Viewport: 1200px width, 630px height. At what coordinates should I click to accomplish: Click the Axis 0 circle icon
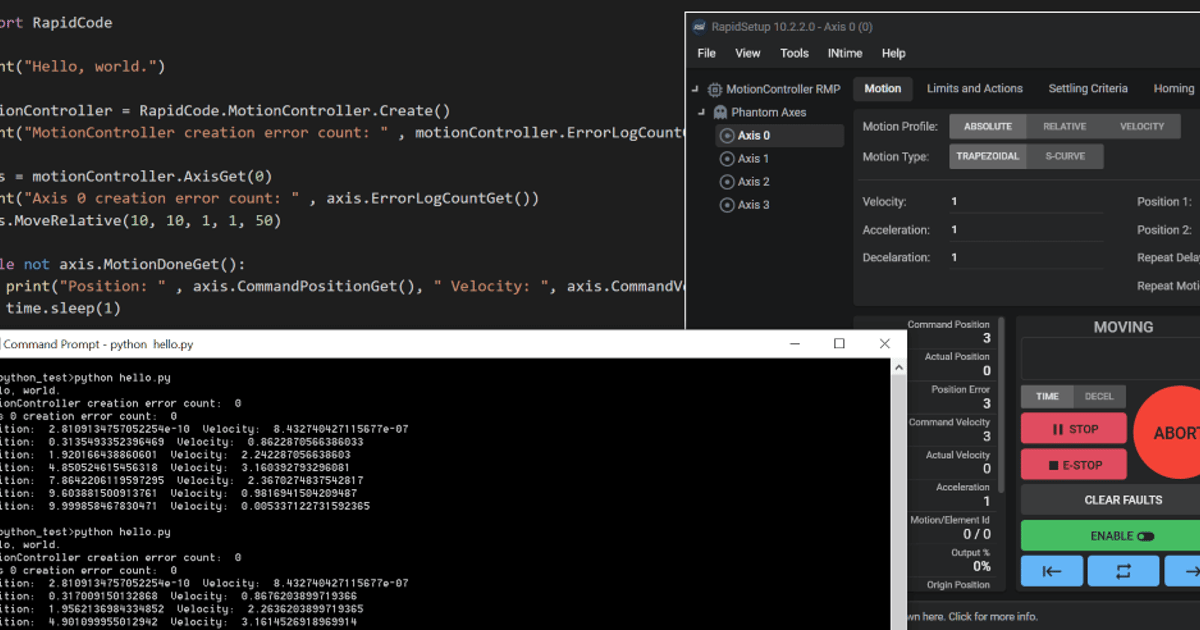click(727, 135)
